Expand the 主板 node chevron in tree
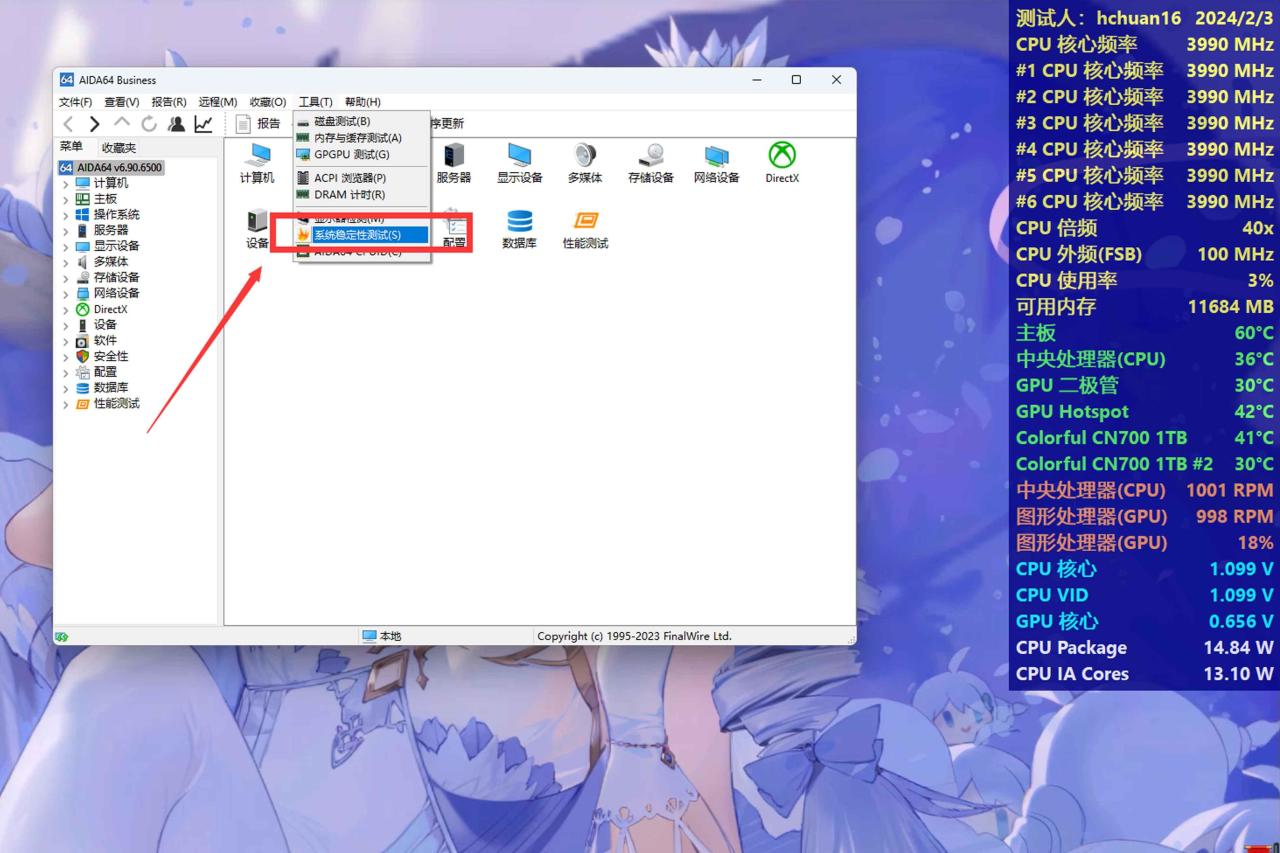The height and width of the screenshot is (853, 1280). 66,199
